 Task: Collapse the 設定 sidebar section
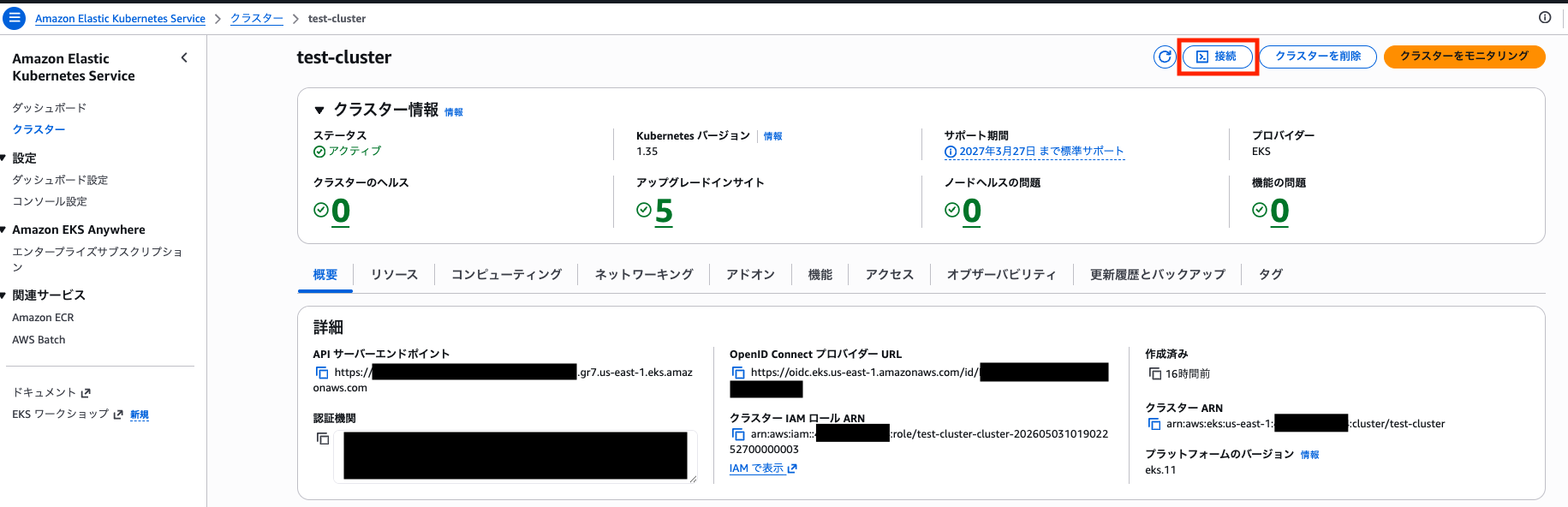(x=3, y=158)
